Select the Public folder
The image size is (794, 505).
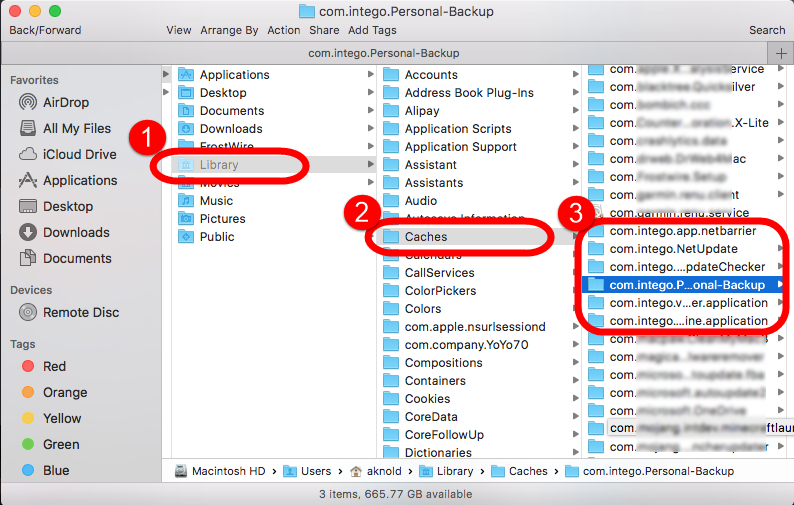coord(207,237)
